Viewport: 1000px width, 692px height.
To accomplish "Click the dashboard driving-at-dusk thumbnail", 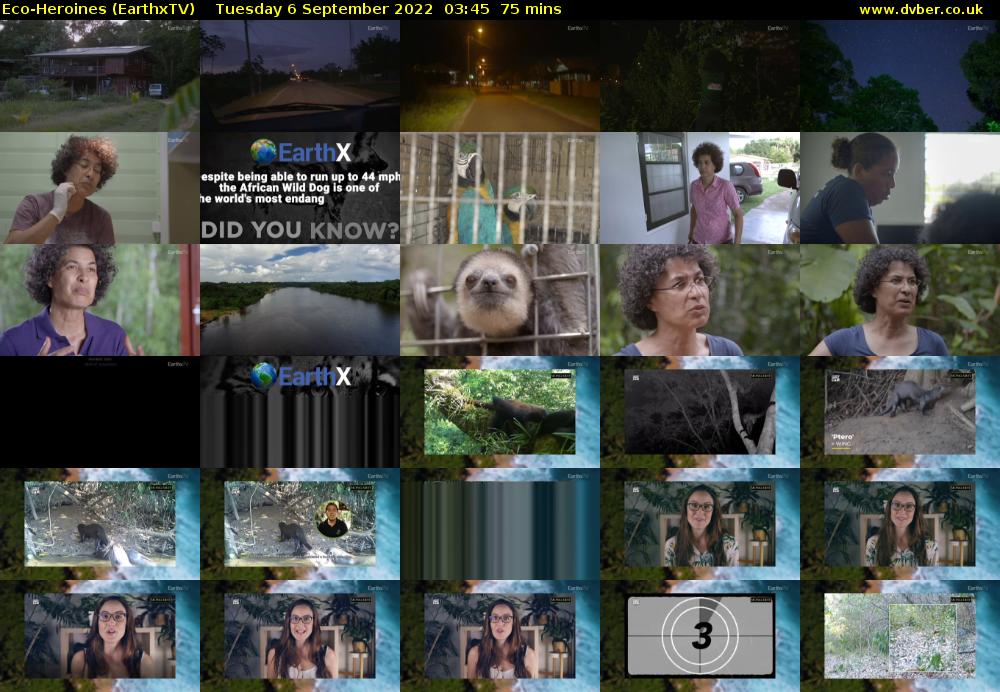I will (298, 76).
